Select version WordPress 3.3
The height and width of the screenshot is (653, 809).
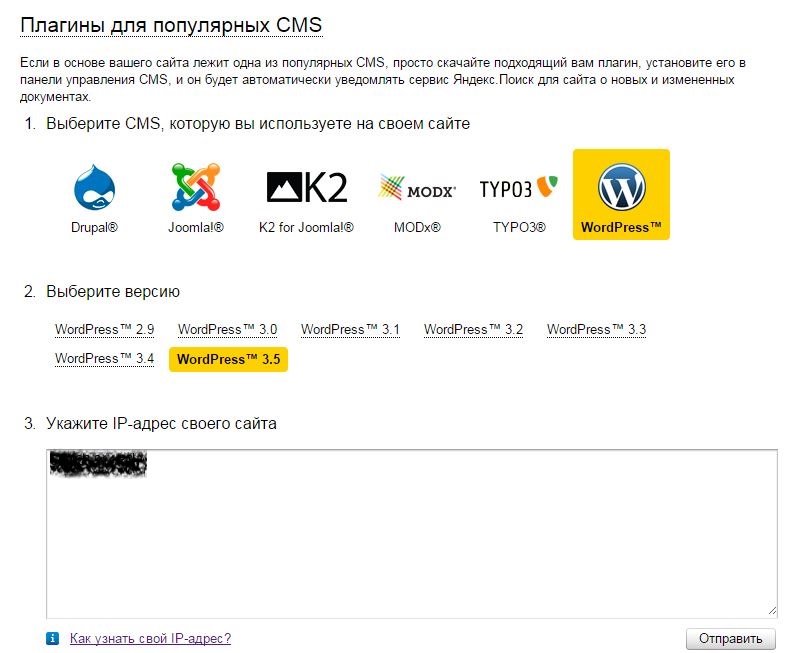[x=596, y=329]
